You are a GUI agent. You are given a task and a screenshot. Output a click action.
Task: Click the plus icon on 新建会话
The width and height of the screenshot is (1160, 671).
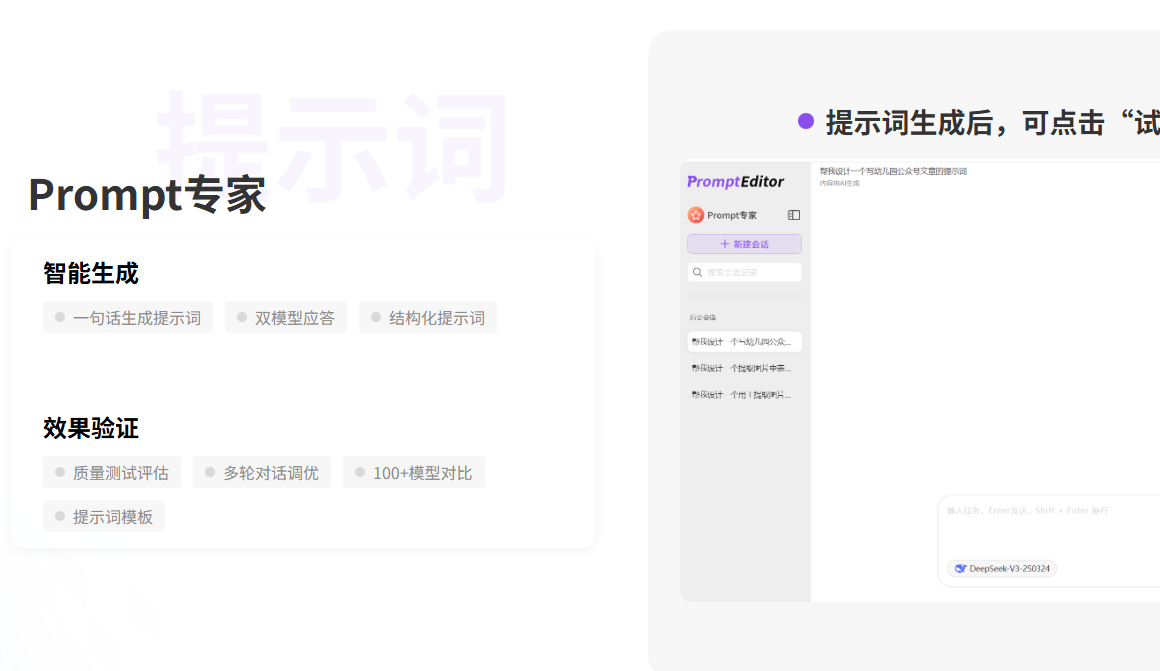[x=725, y=244]
